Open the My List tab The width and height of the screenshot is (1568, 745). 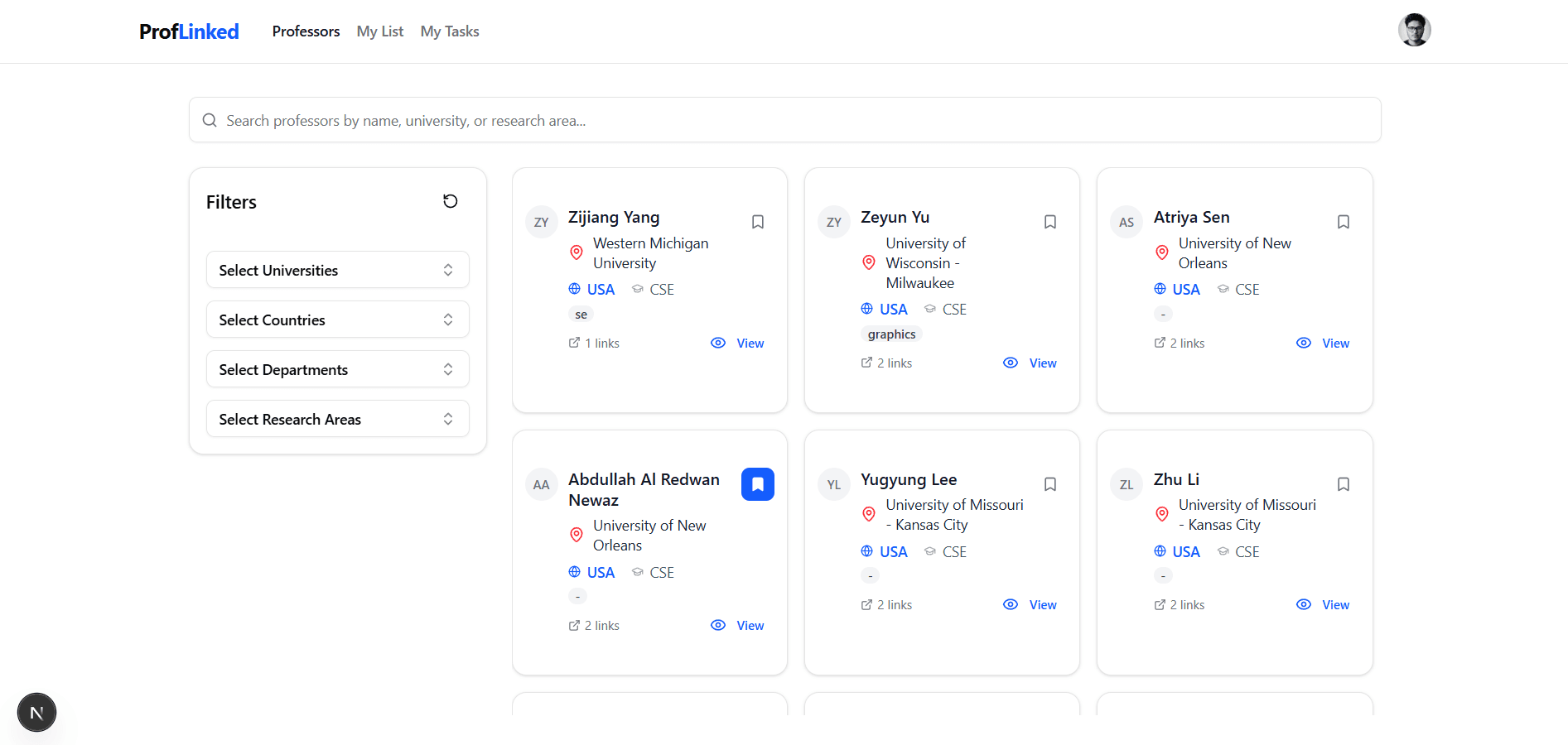coord(380,31)
